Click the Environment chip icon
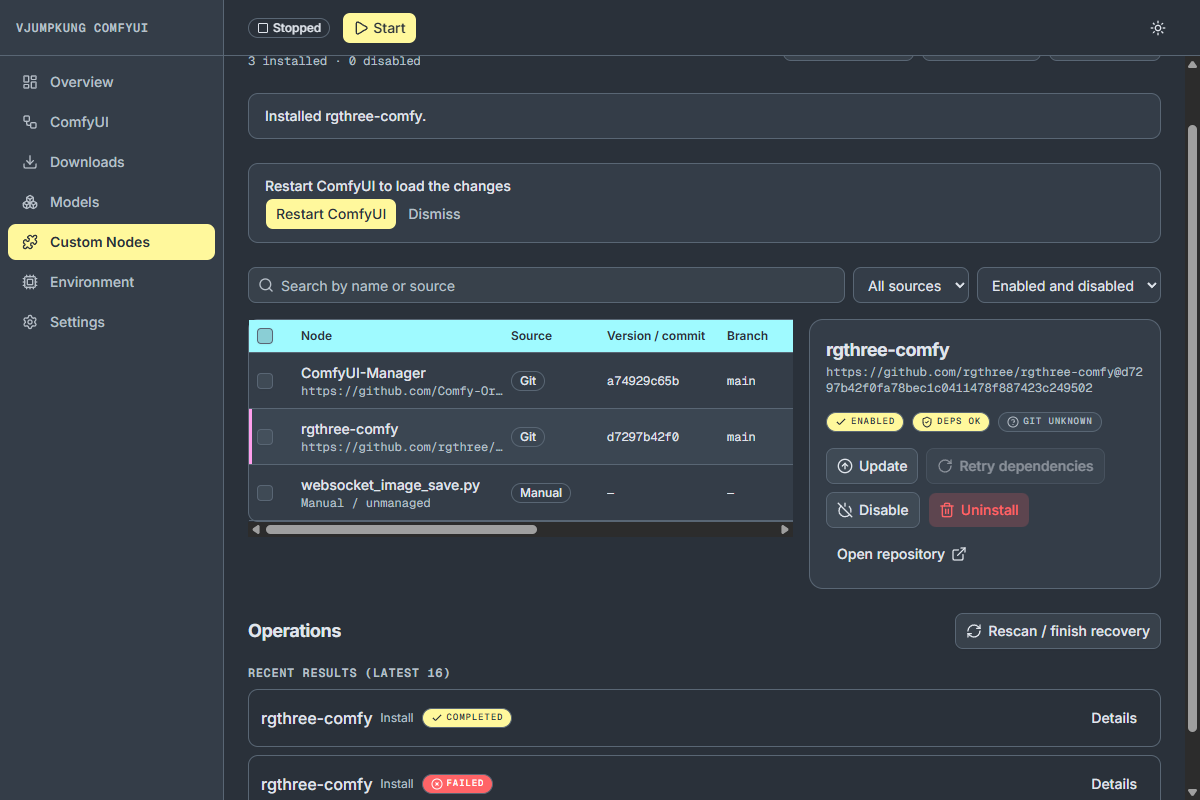Viewport: 1200px width, 800px height. 30,282
